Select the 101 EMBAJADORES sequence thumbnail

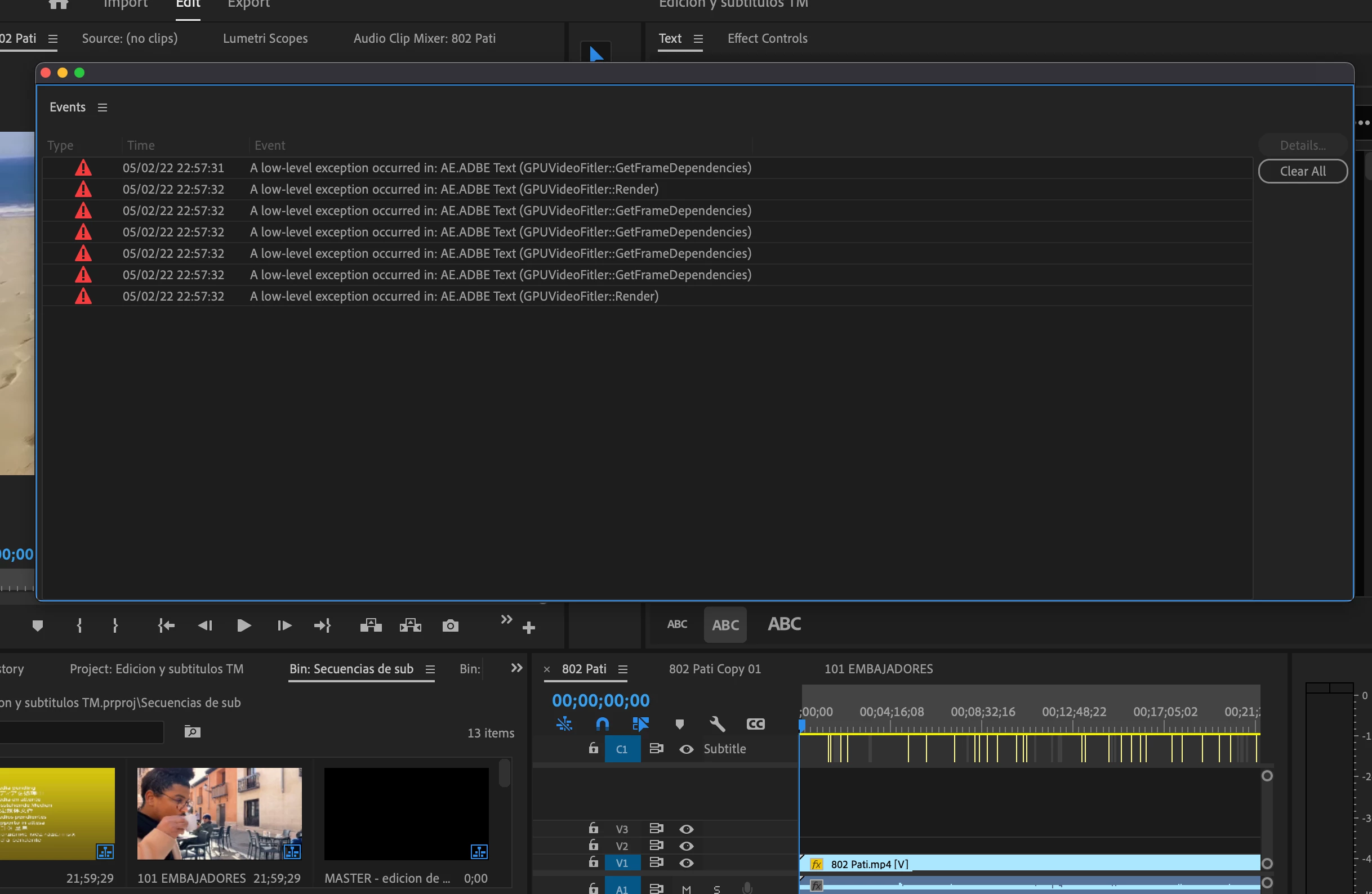tap(219, 813)
